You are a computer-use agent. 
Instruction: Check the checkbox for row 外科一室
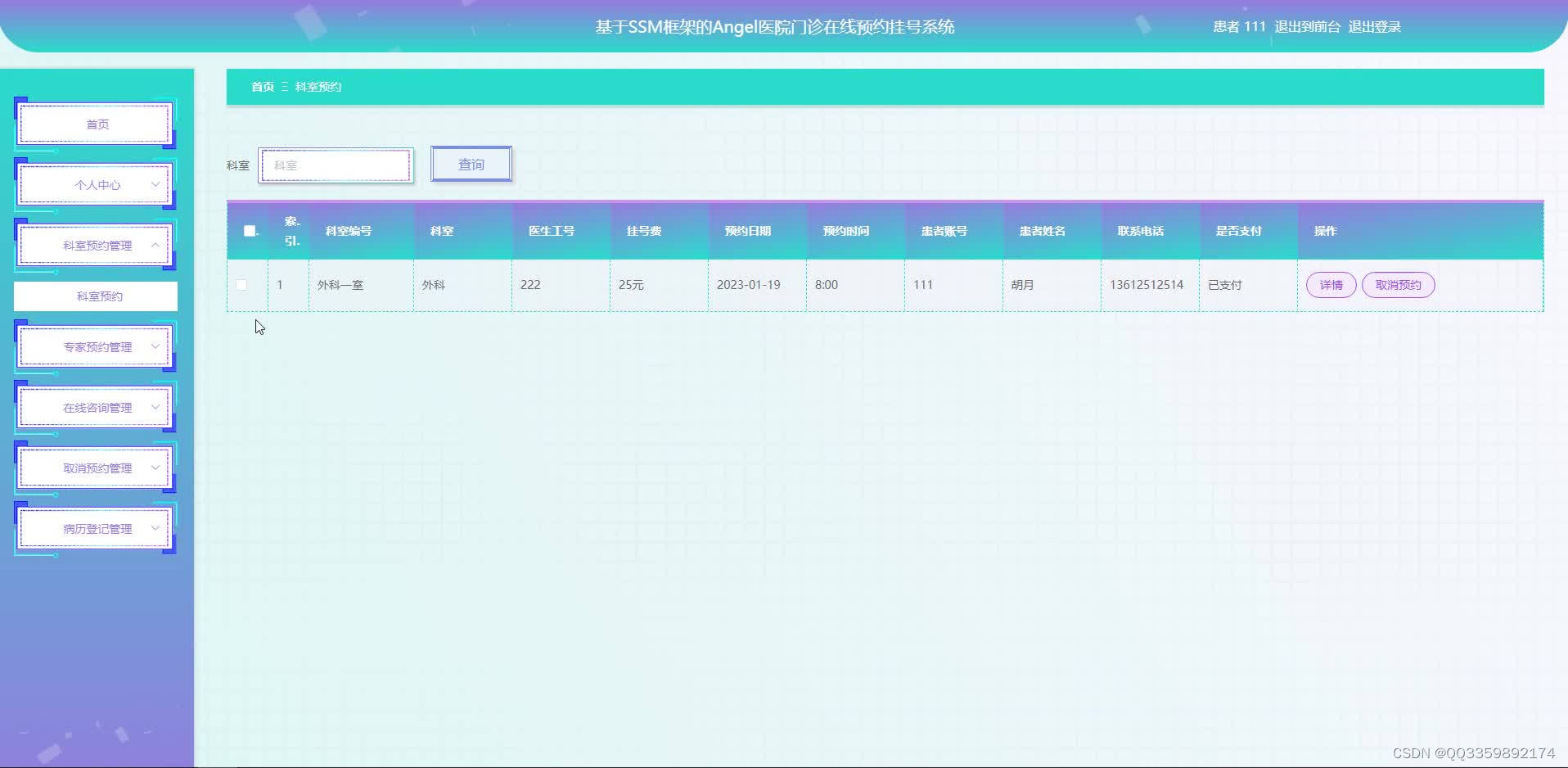pyautogui.click(x=241, y=285)
